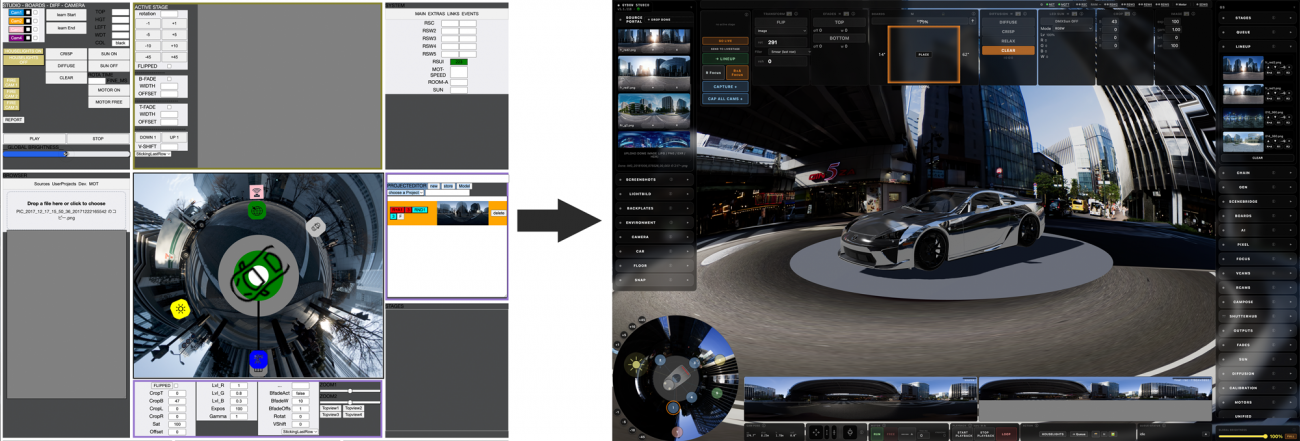Click the +45 rotation button in Active Stage
The width and height of the screenshot is (1300, 441).
coord(174,57)
